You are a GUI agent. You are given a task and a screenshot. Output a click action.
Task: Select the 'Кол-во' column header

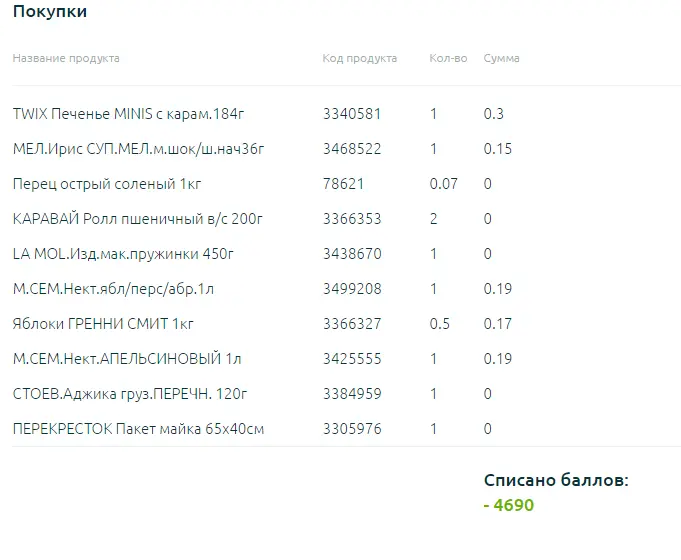(x=448, y=58)
